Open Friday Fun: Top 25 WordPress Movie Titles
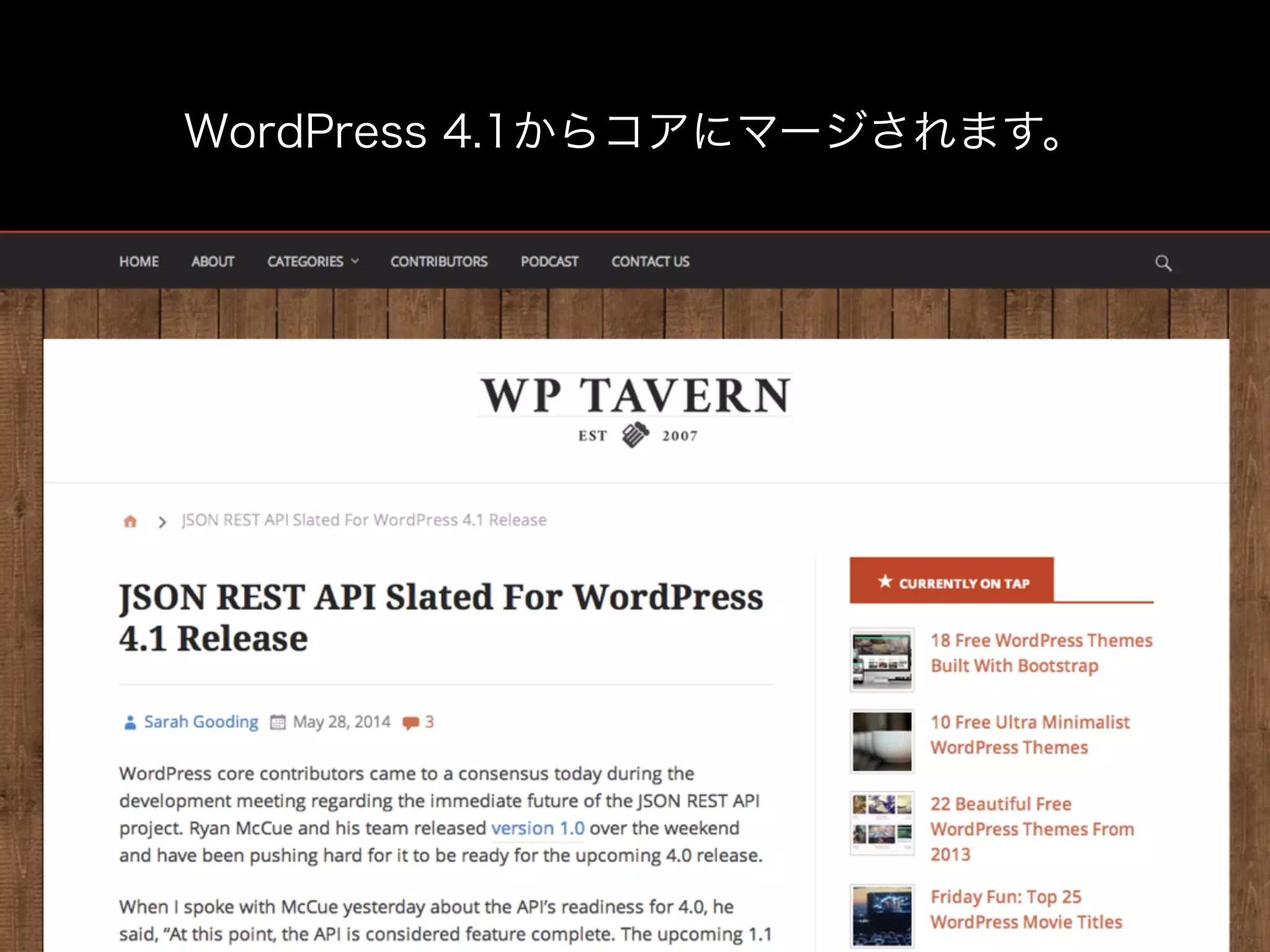This screenshot has width=1270, height=952. click(x=1026, y=910)
